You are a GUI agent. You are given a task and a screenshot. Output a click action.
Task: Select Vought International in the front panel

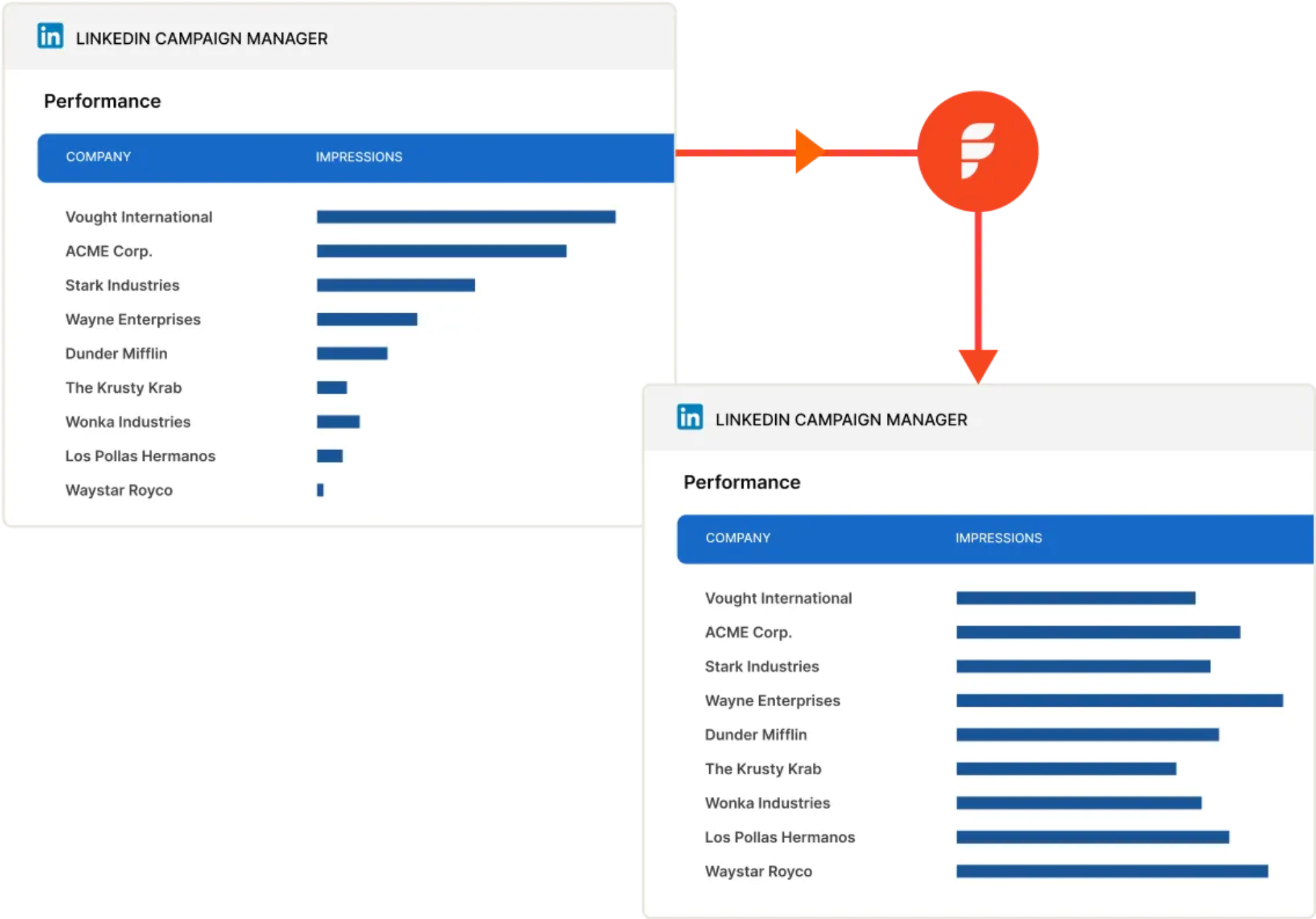coord(779,598)
